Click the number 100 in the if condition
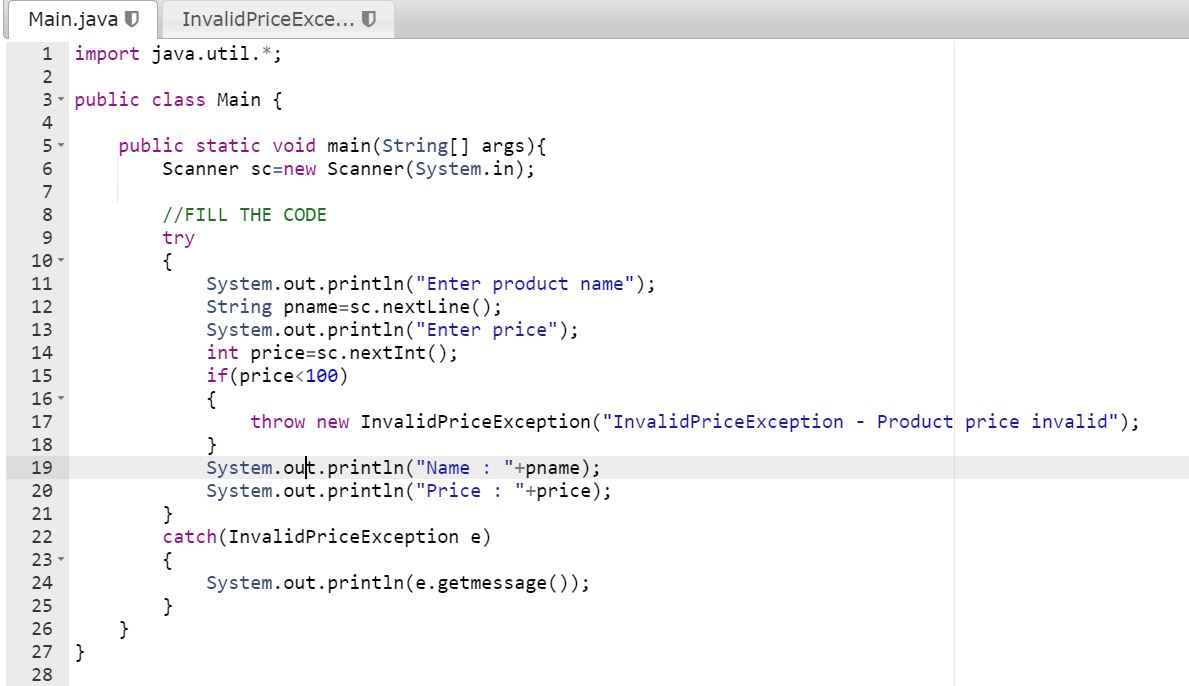The width and height of the screenshot is (1189, 686). [x=322, y=376]
